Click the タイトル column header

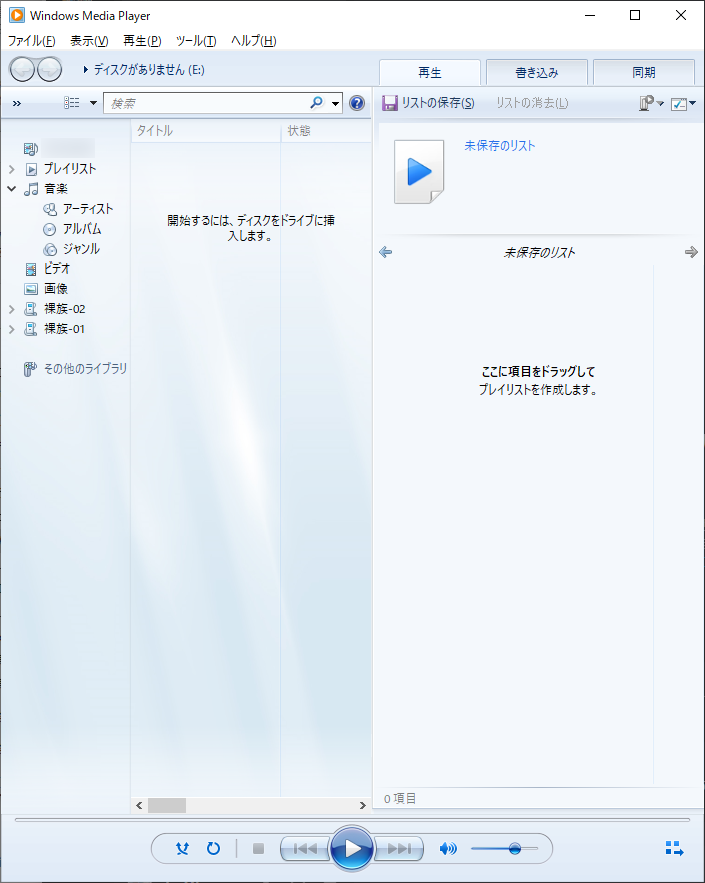206,131
